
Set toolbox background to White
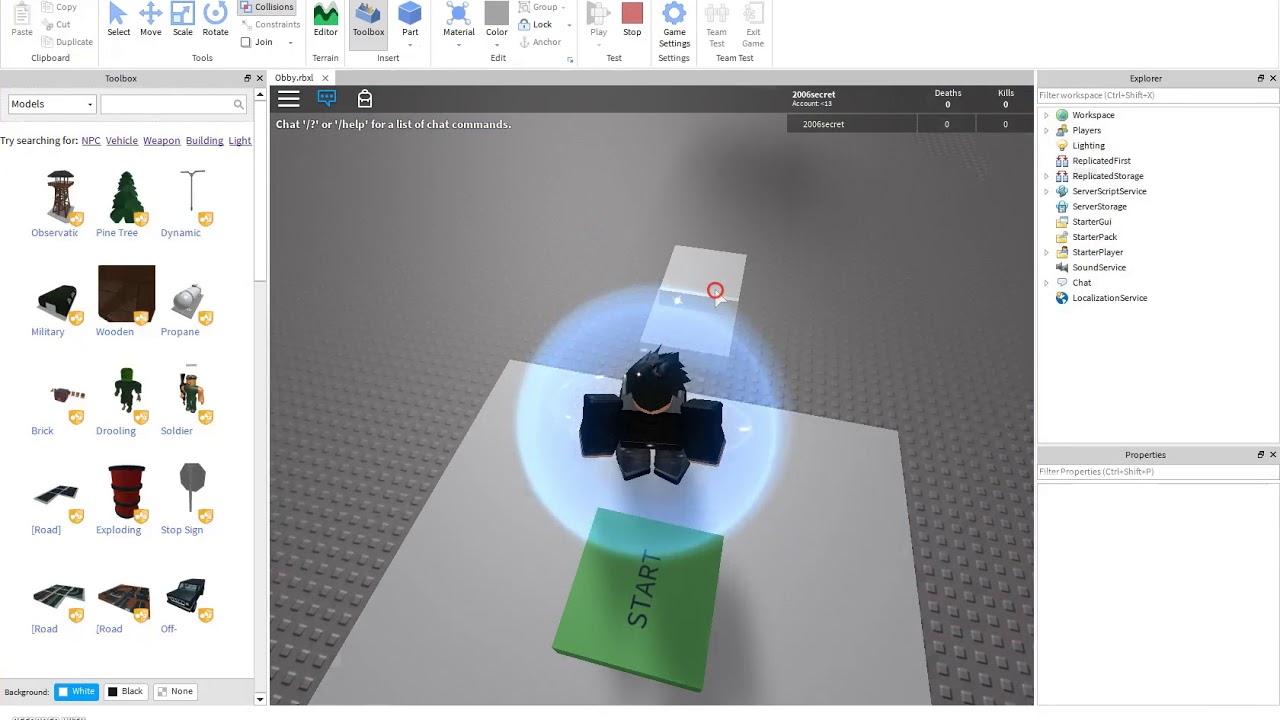click(76, 691)
